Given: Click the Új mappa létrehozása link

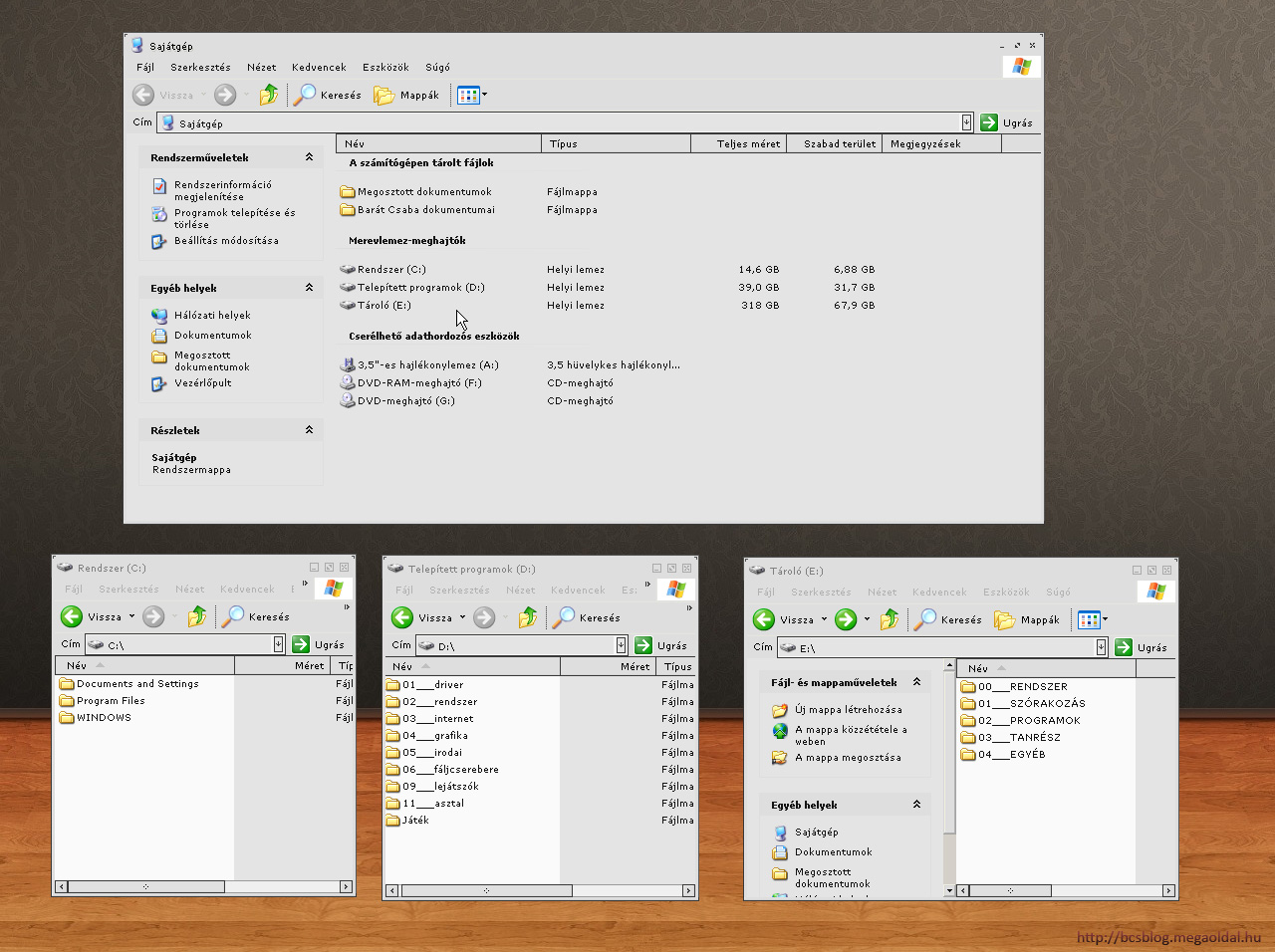Looking at the screenshot, I should tap(848, 710).
